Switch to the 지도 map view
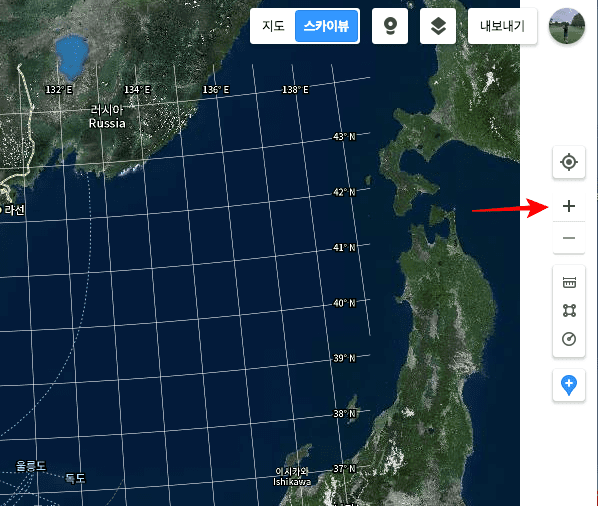Screen dimensions: 598x506 [x=273, y=26]
